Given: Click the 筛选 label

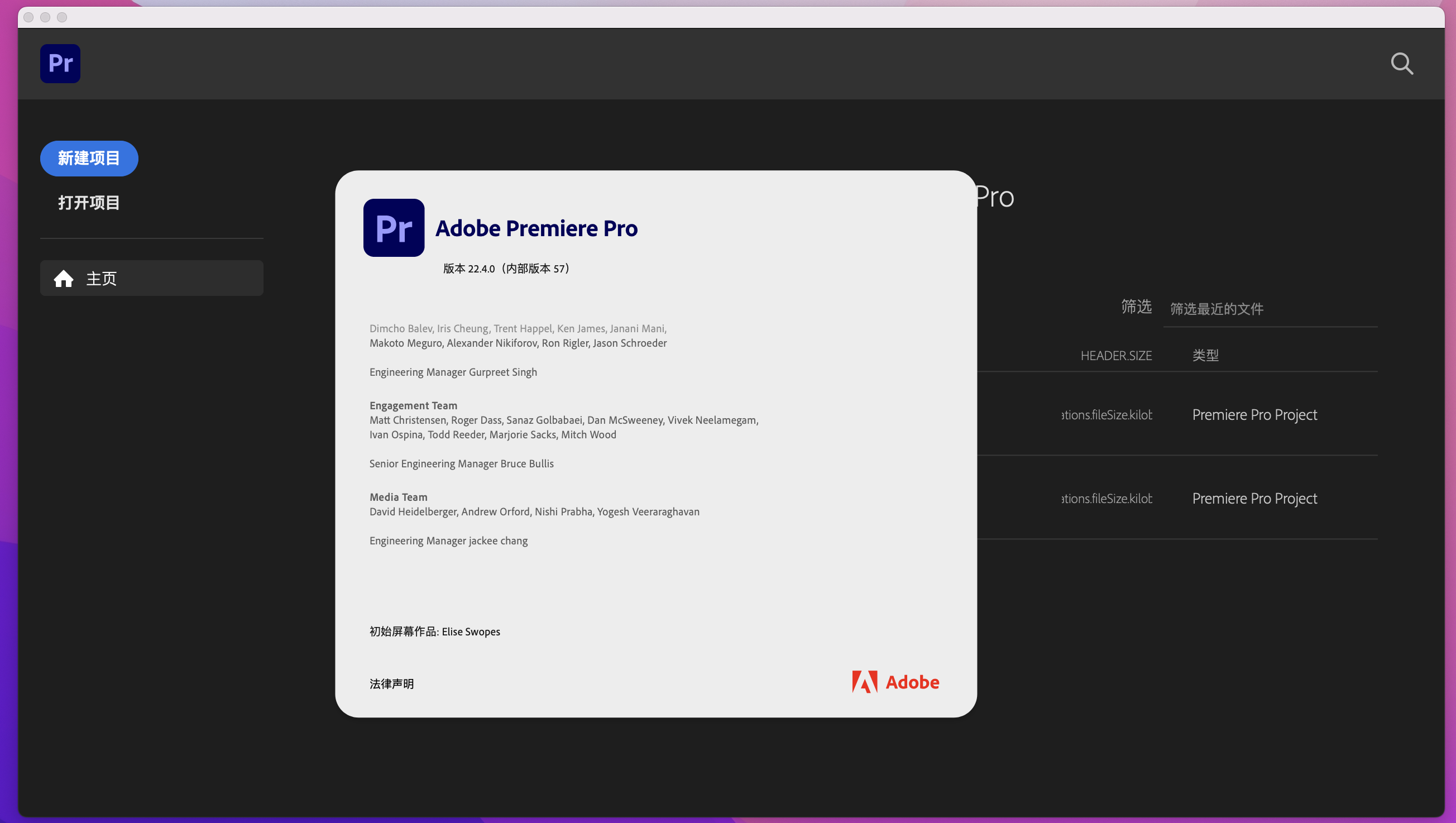Looking at the screenshot, I should [x=1136, y=307].
